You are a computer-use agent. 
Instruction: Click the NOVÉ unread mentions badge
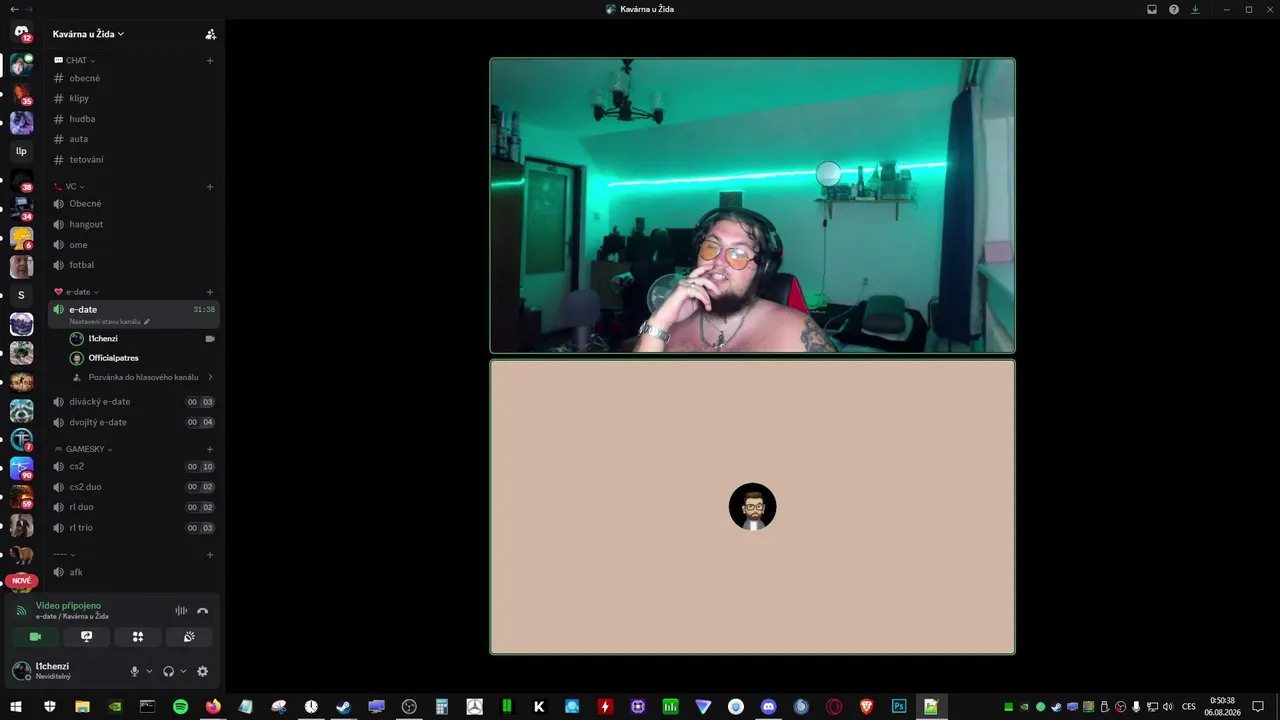click(x=21, y=581)
